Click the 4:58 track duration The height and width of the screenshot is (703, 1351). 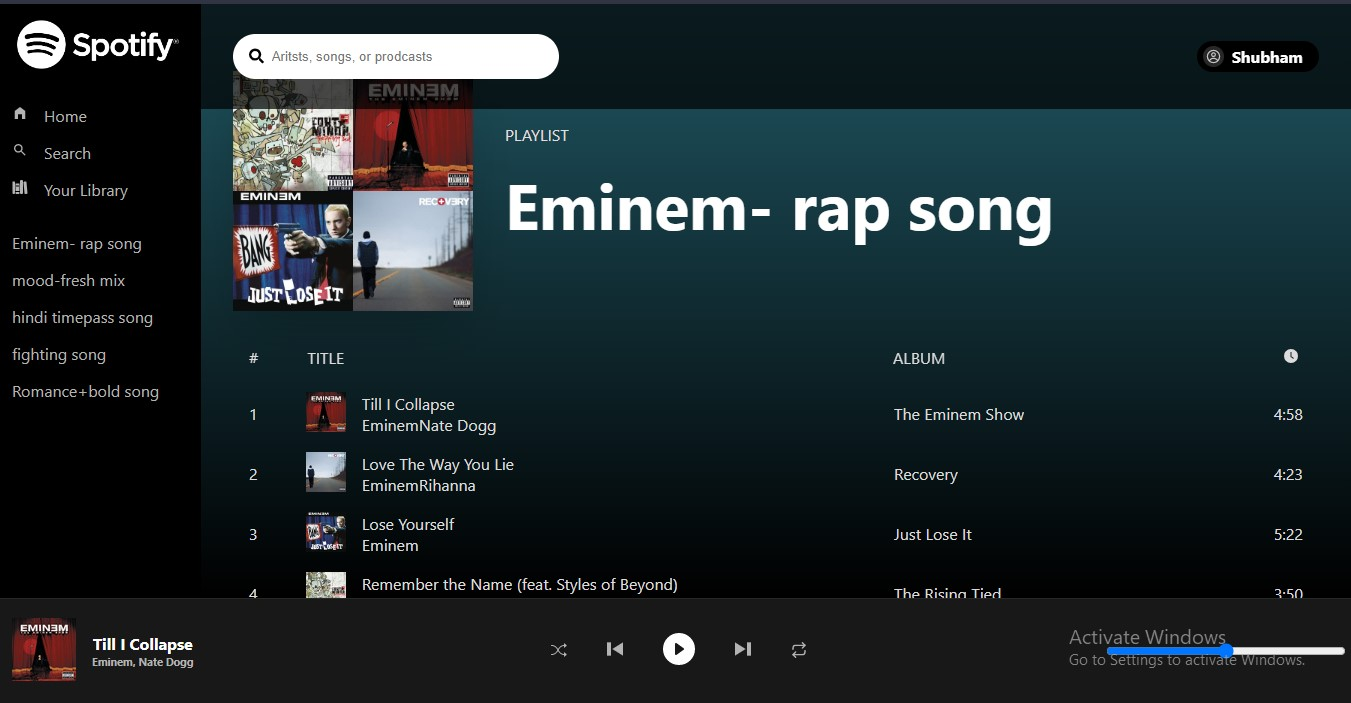pyautogui.click(x=1288, y=415)
